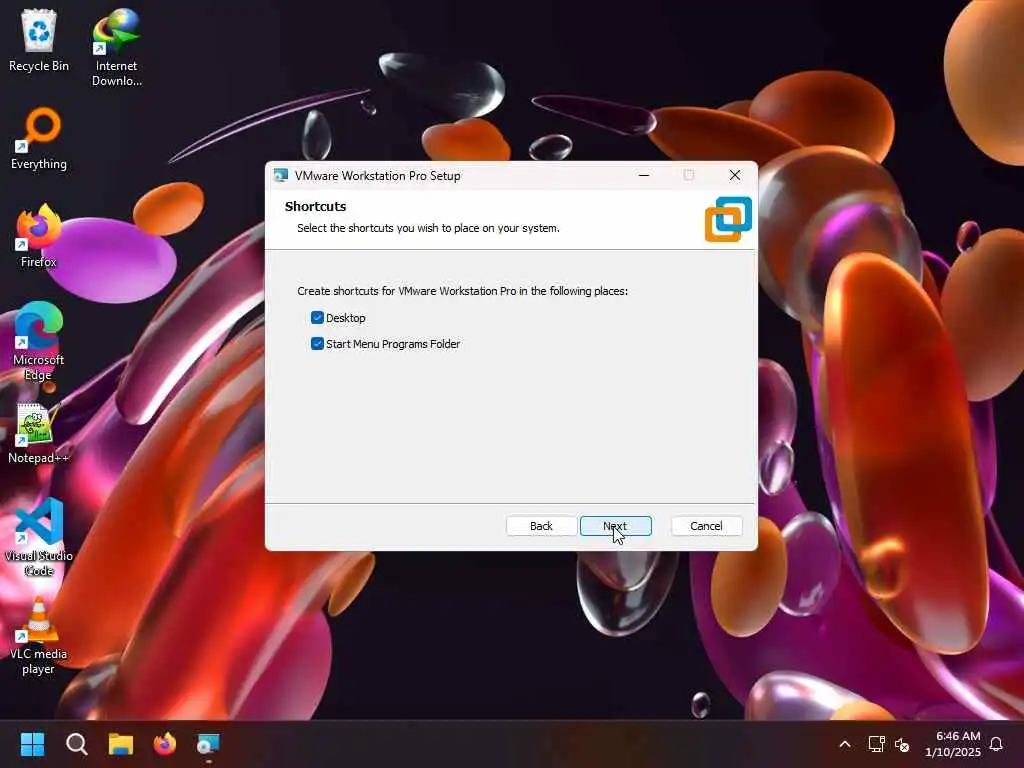The image size is (1024, 768).
Task: Open the clock and date flyout
Action: click(953, 744)
